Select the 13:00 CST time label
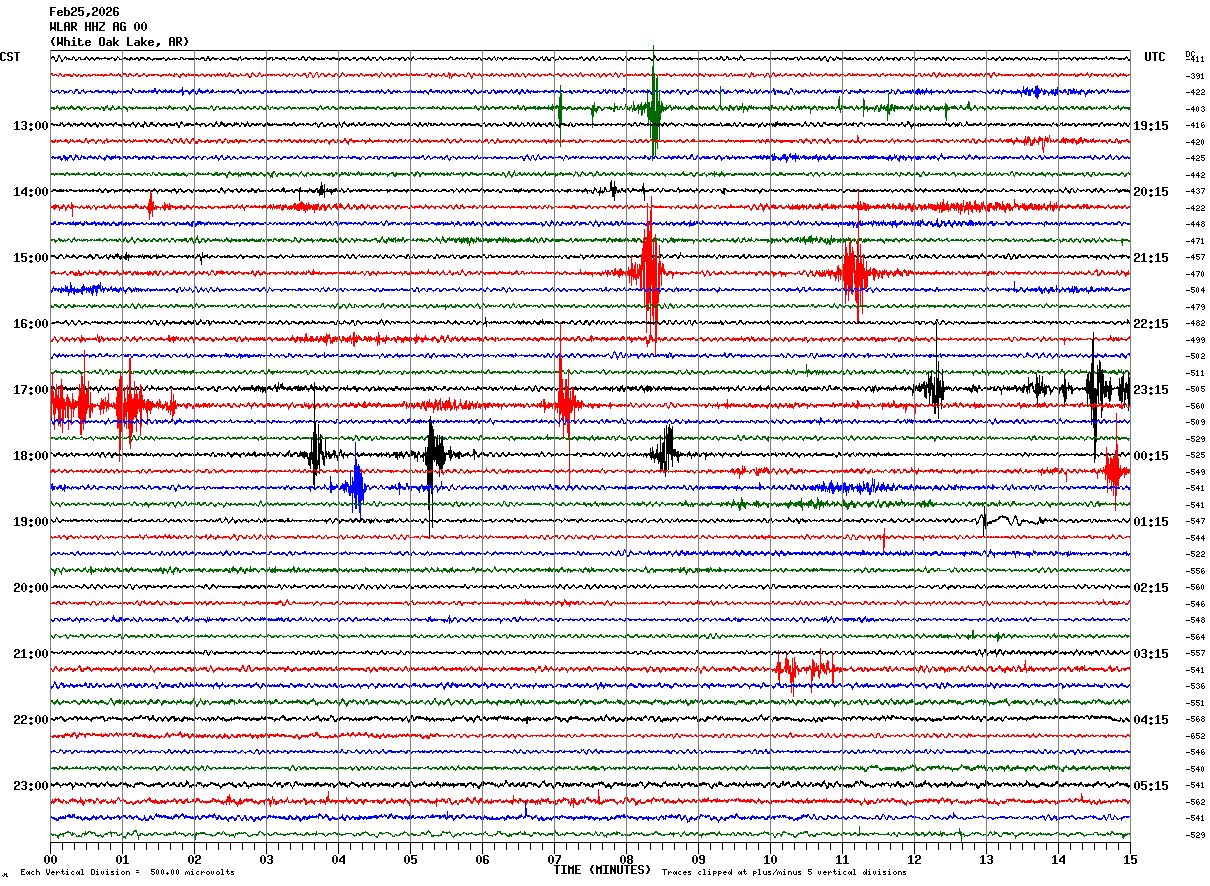The height and width of the screenshot is (886, 1210). [30, 126]
